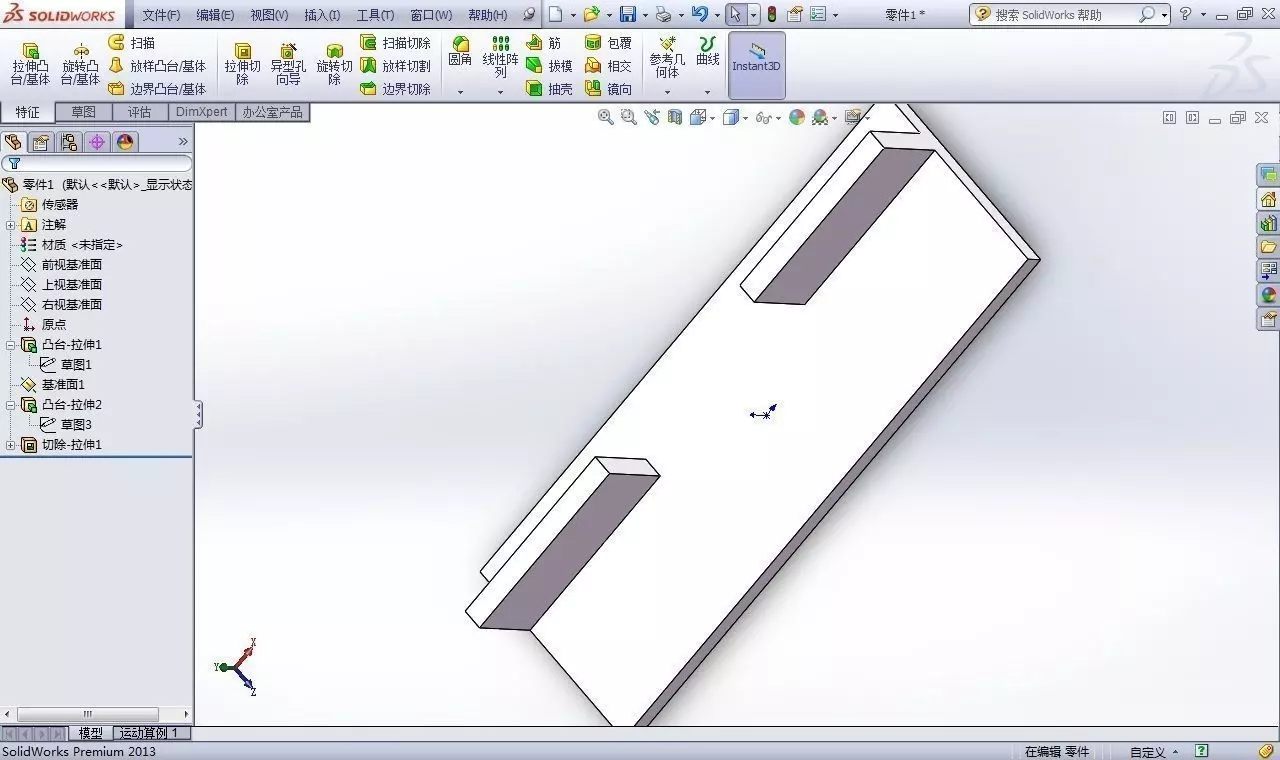
Task: Select the 运动算例 1 bottom tab
Action: [149, 733]
